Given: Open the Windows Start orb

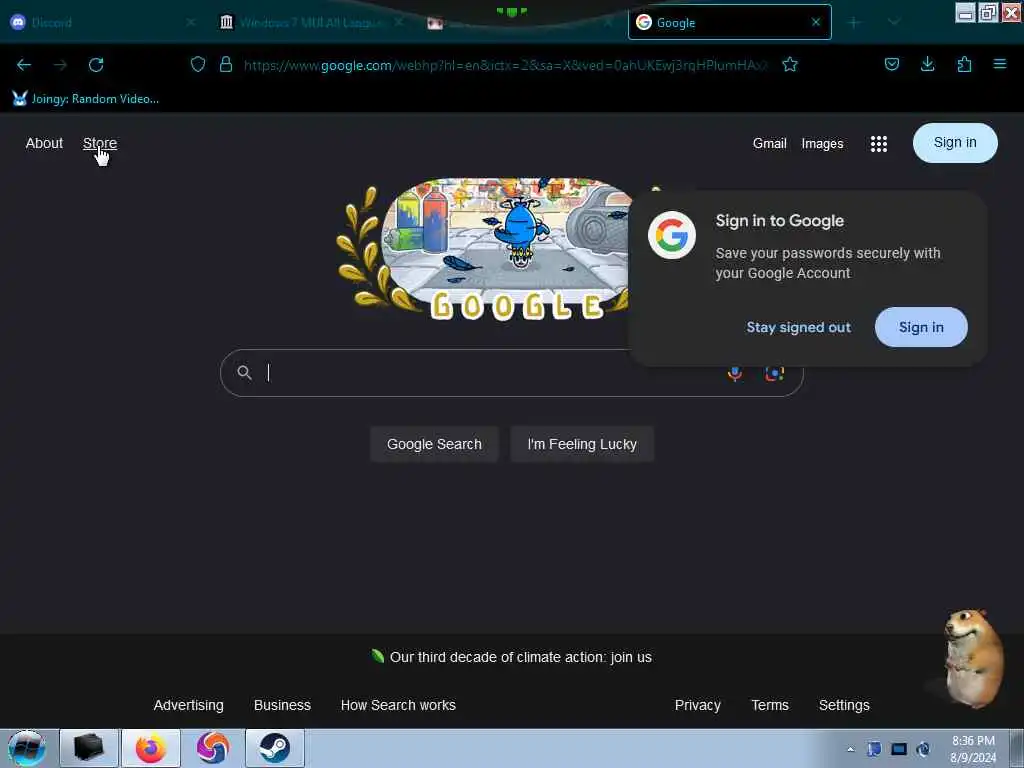Looking at the screenshot, I should [x=27, y=748].
